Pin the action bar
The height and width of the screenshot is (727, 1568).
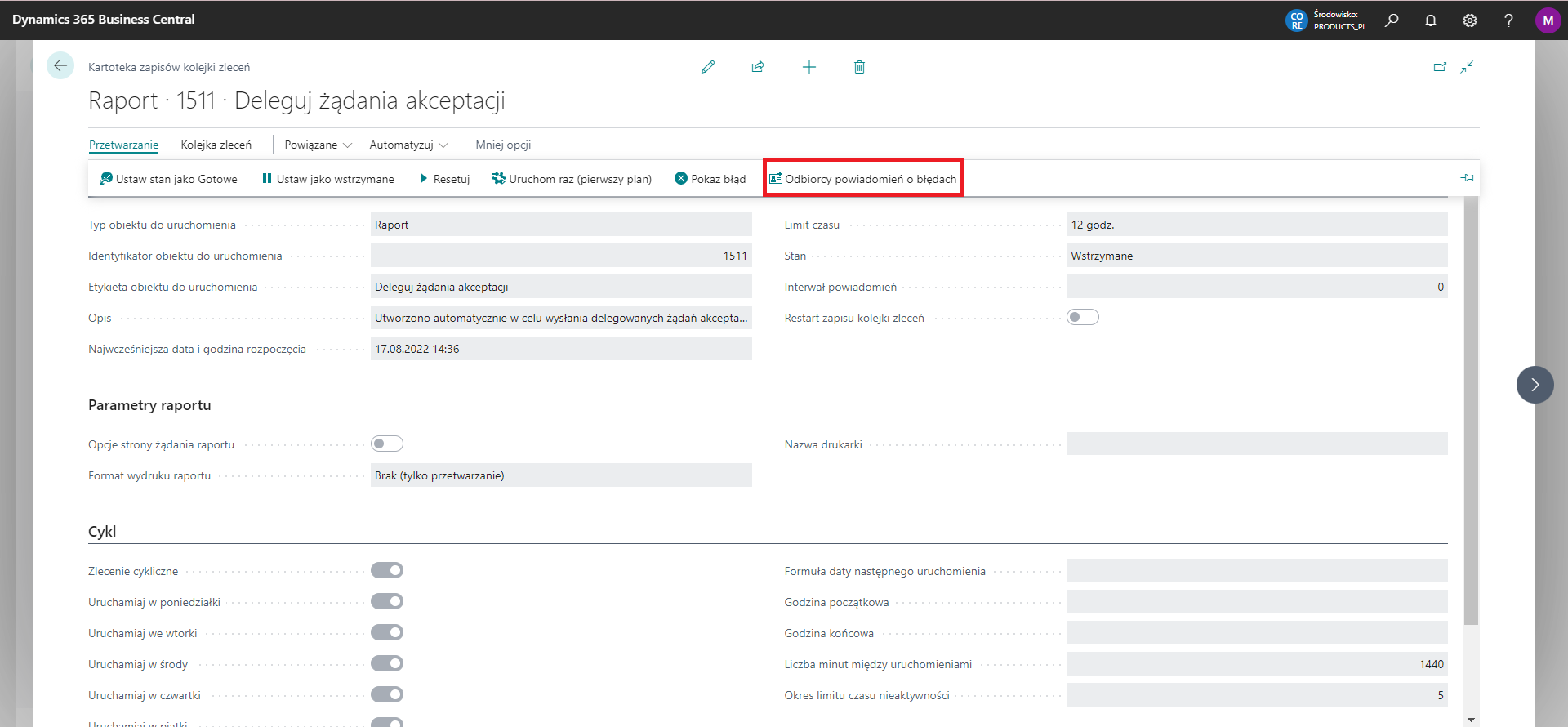click(x=1467, y=178)
